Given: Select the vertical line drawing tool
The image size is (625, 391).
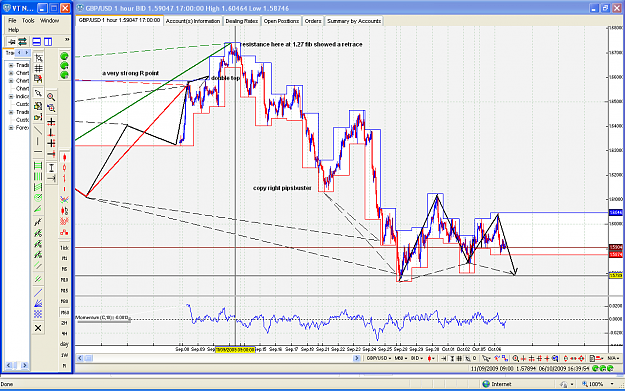Looking at the screenshot, I should point(38,141).
